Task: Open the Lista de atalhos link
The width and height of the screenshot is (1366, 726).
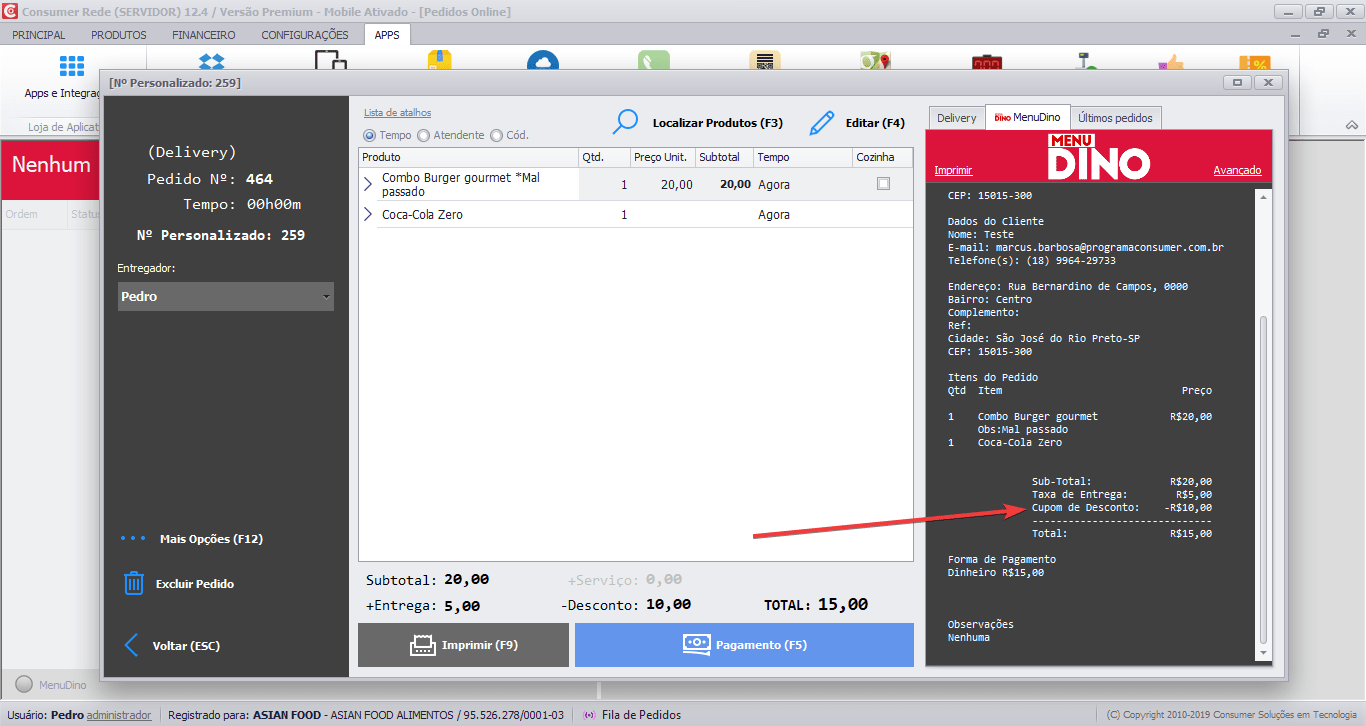Action: (398, 113)
